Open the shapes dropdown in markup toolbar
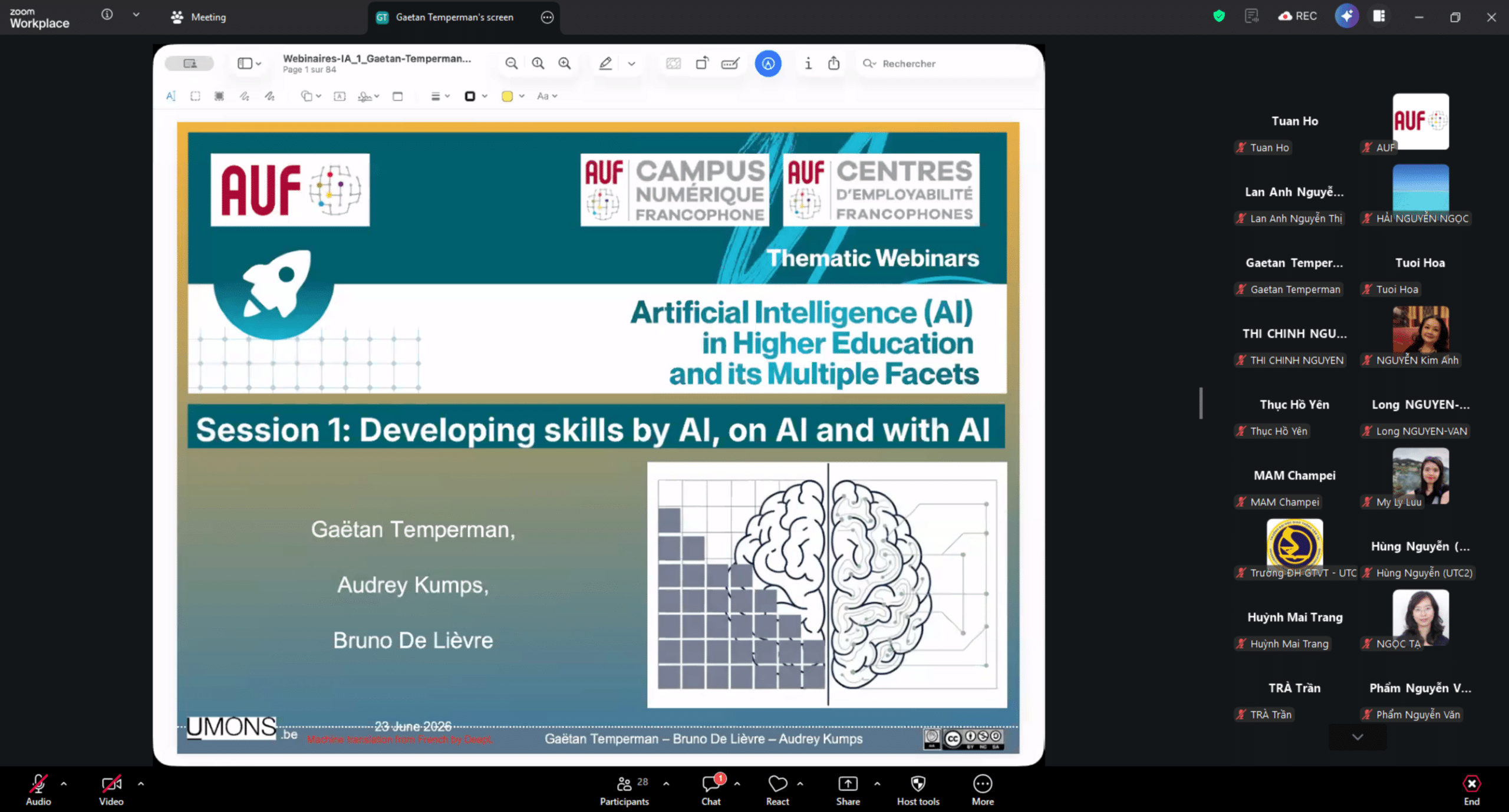Screen dimensions: 1509x812 311,96
